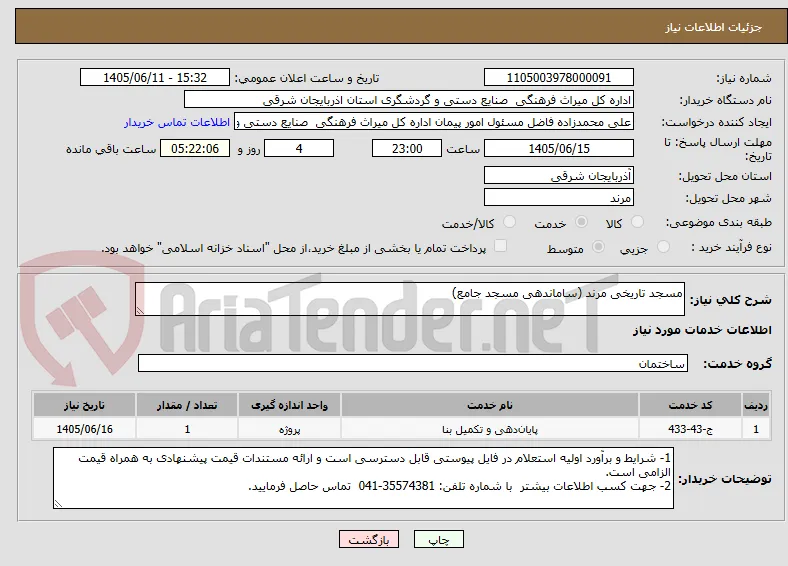
Task: Click the need date cell 1405/06/16
Action: (84, 429)
